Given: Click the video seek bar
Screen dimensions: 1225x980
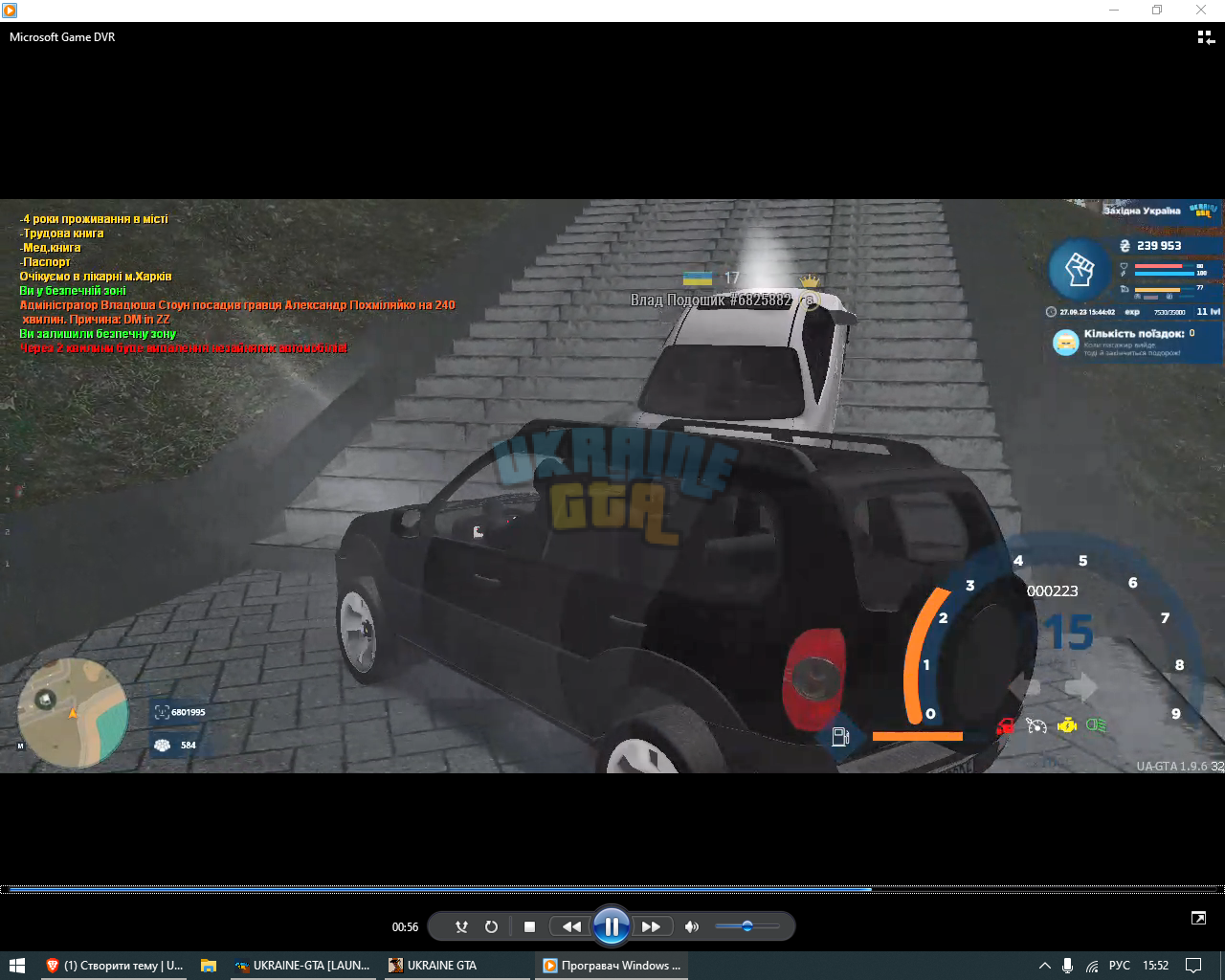Looking at the screenshot, I should click(x=612, y=889).
